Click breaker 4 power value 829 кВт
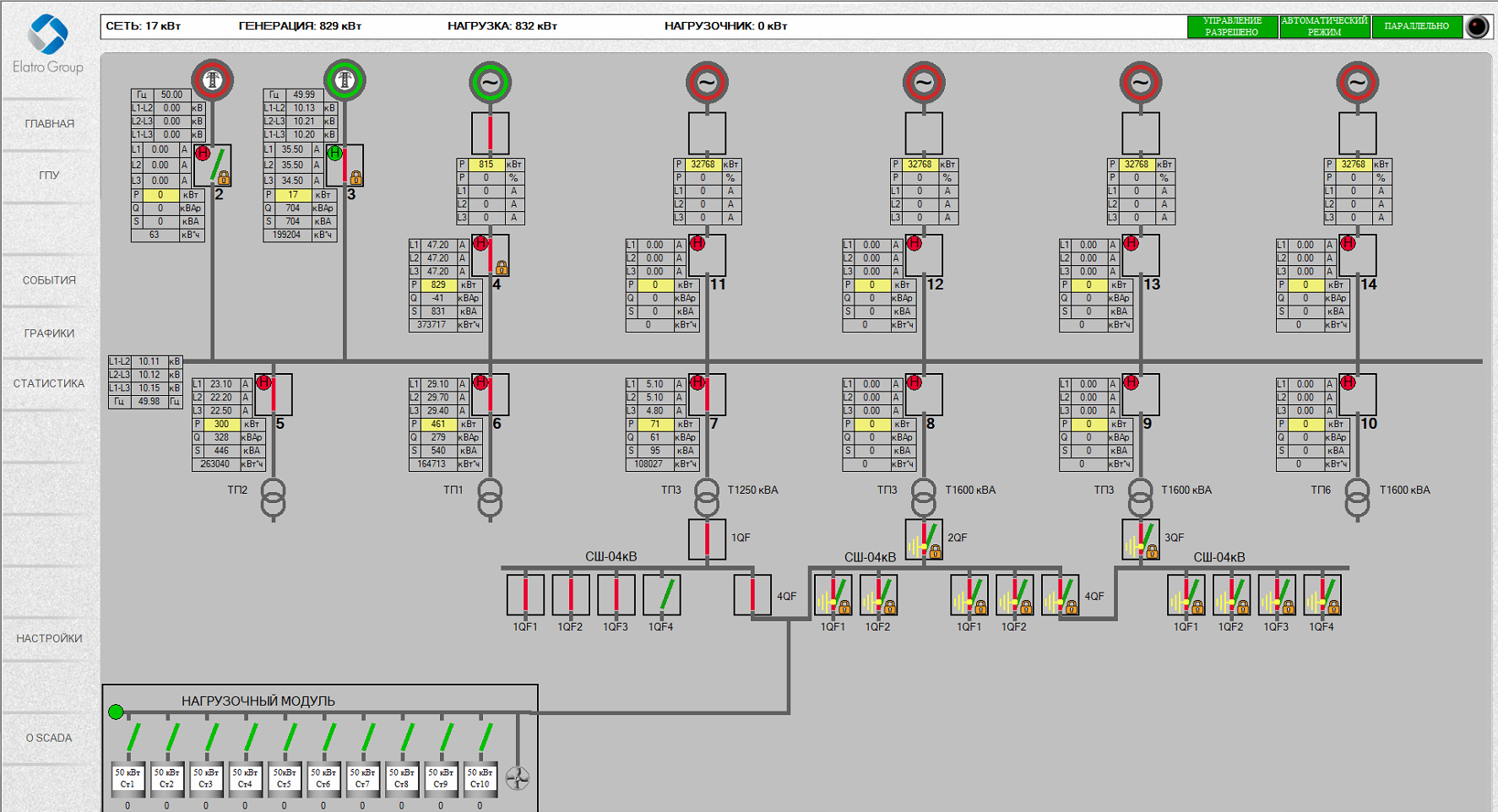 (438, 285)
